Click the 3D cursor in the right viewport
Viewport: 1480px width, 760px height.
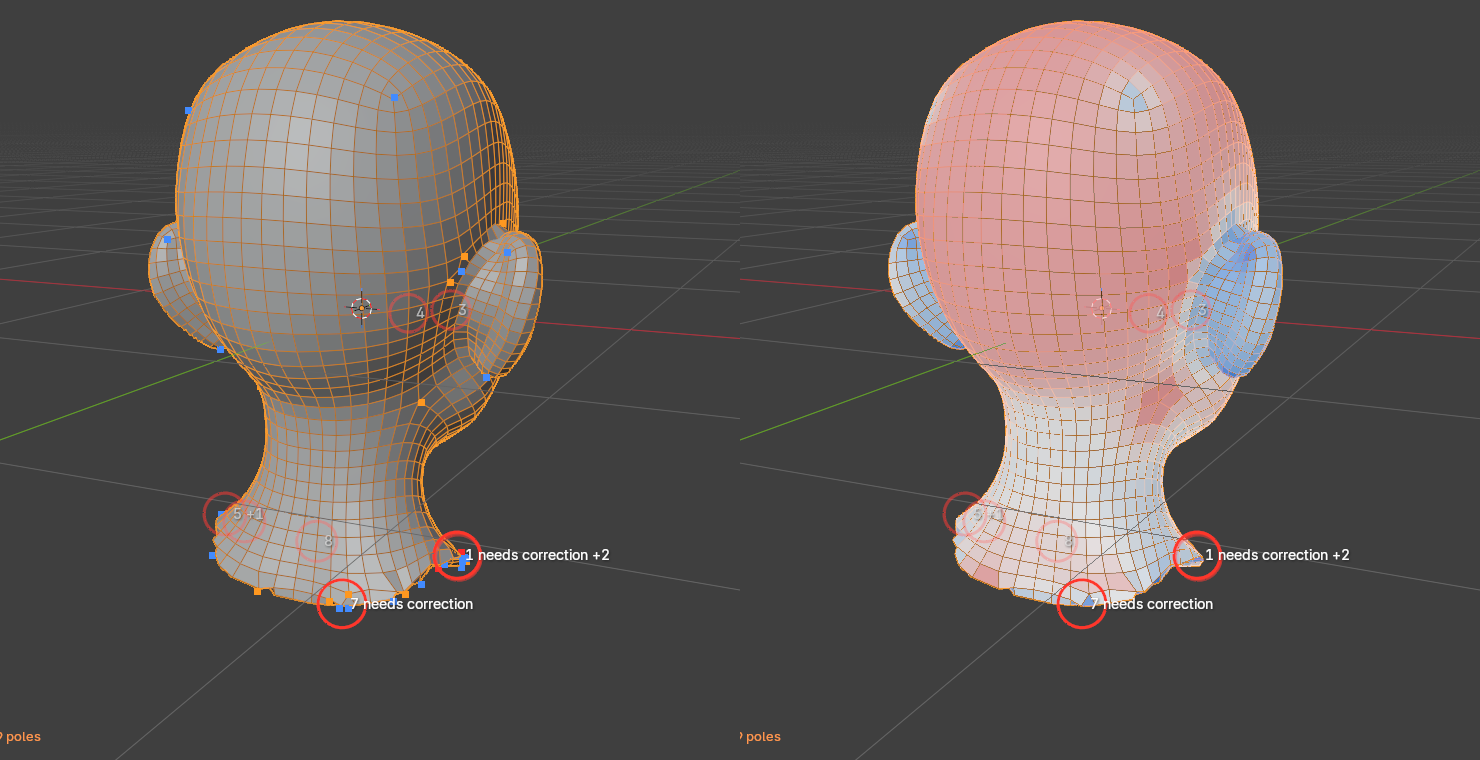(x=1102, y=308)
